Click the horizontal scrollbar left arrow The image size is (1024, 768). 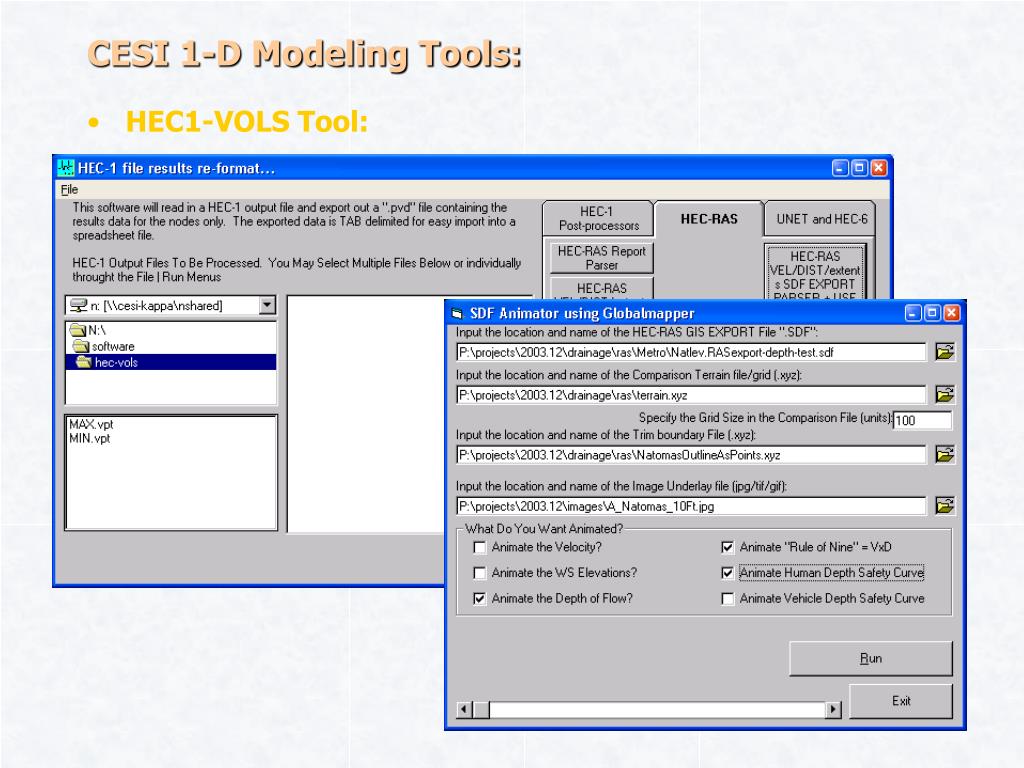[x=464, y=709]
